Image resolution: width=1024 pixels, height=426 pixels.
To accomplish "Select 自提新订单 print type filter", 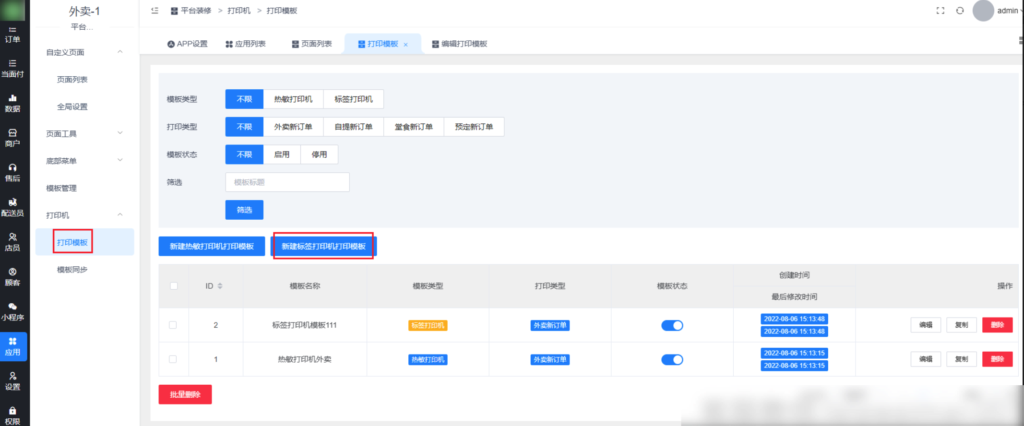I will pos(353,127).
